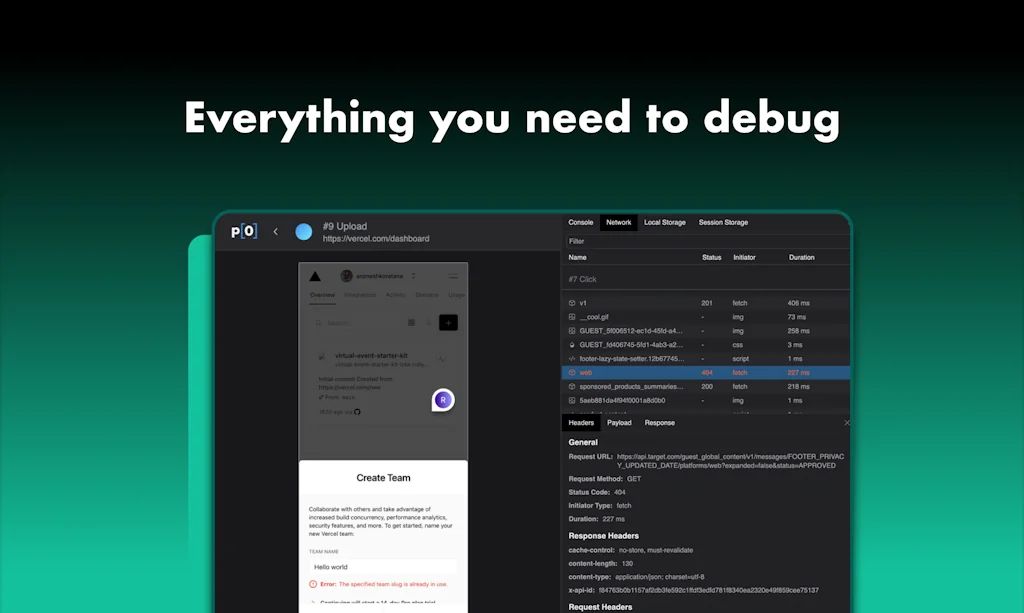The height and width of the screenshot is (613, 1024).
Task: Switch to the Console tab
Action: [x=580, y=222]
